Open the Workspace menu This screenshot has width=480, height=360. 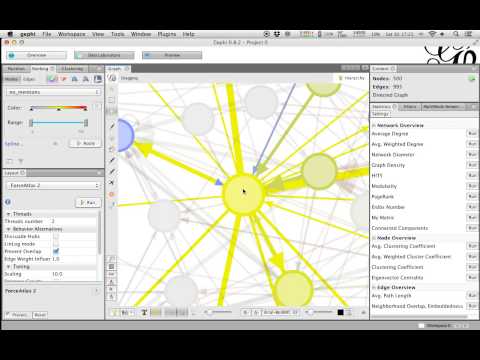(x=71, y=34)
